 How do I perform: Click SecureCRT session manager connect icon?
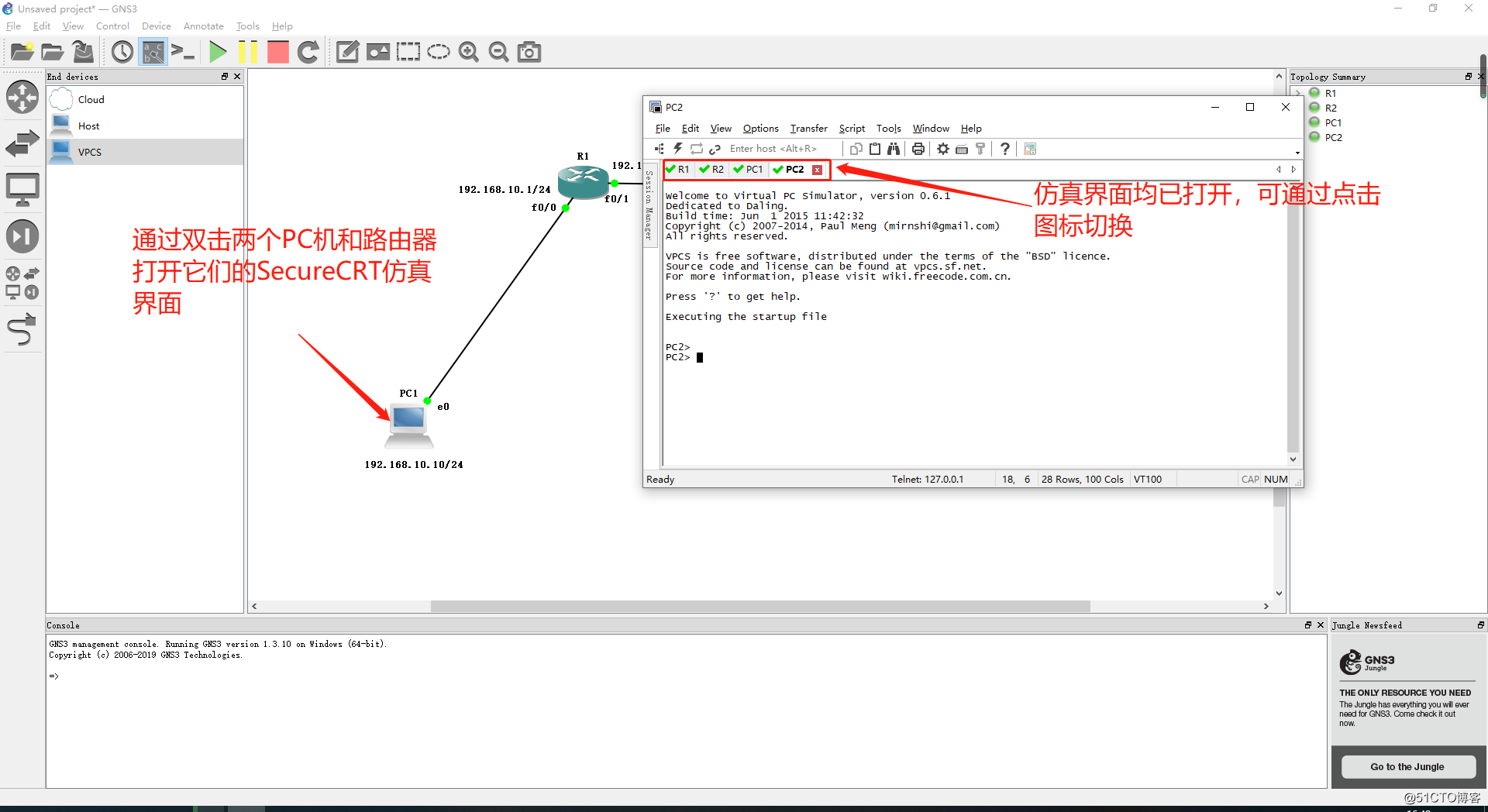(x=659, y=149)
